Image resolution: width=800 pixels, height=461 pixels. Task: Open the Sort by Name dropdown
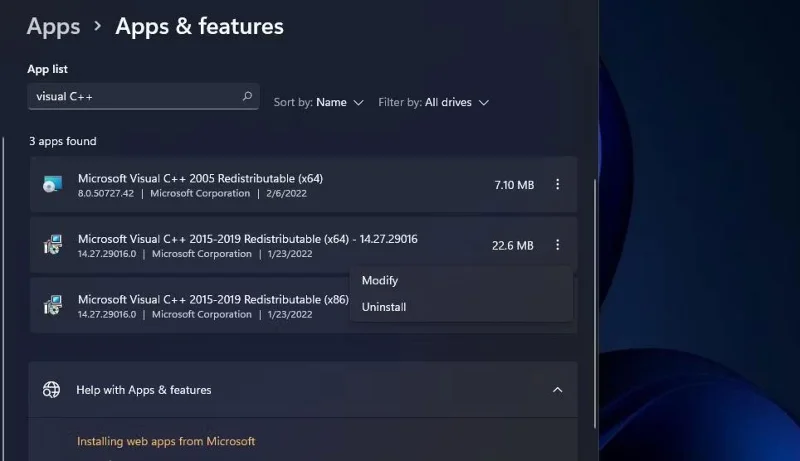[318, 102]
